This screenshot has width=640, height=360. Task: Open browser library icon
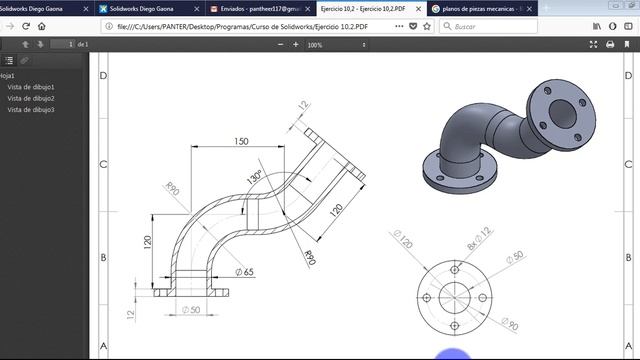597,27
